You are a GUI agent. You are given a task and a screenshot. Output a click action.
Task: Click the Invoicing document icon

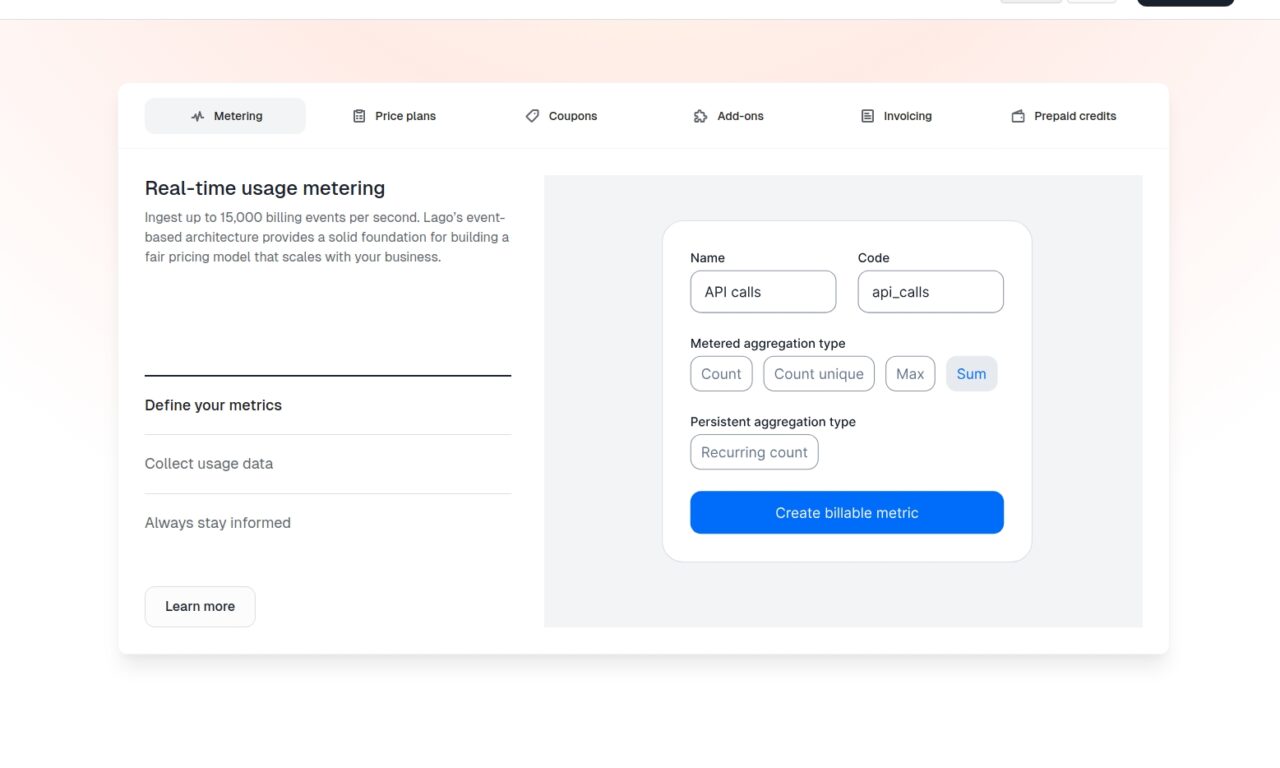tap(867, 116)
